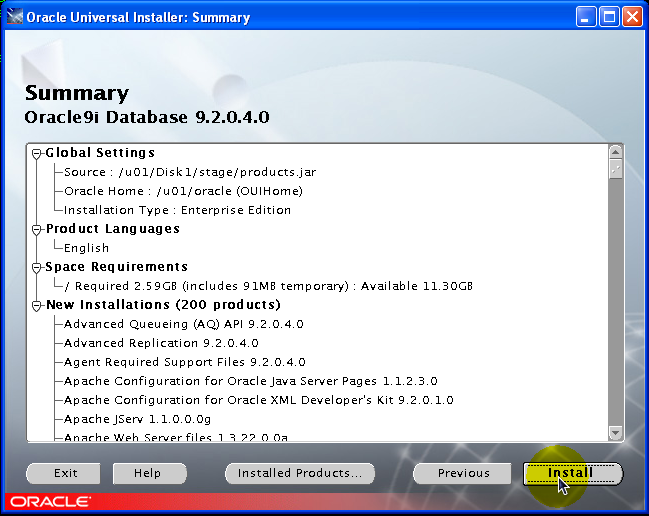Collapse the New Installations node
Image resolution: width=649 pixels, height=516 pixels.
point(36,306)
